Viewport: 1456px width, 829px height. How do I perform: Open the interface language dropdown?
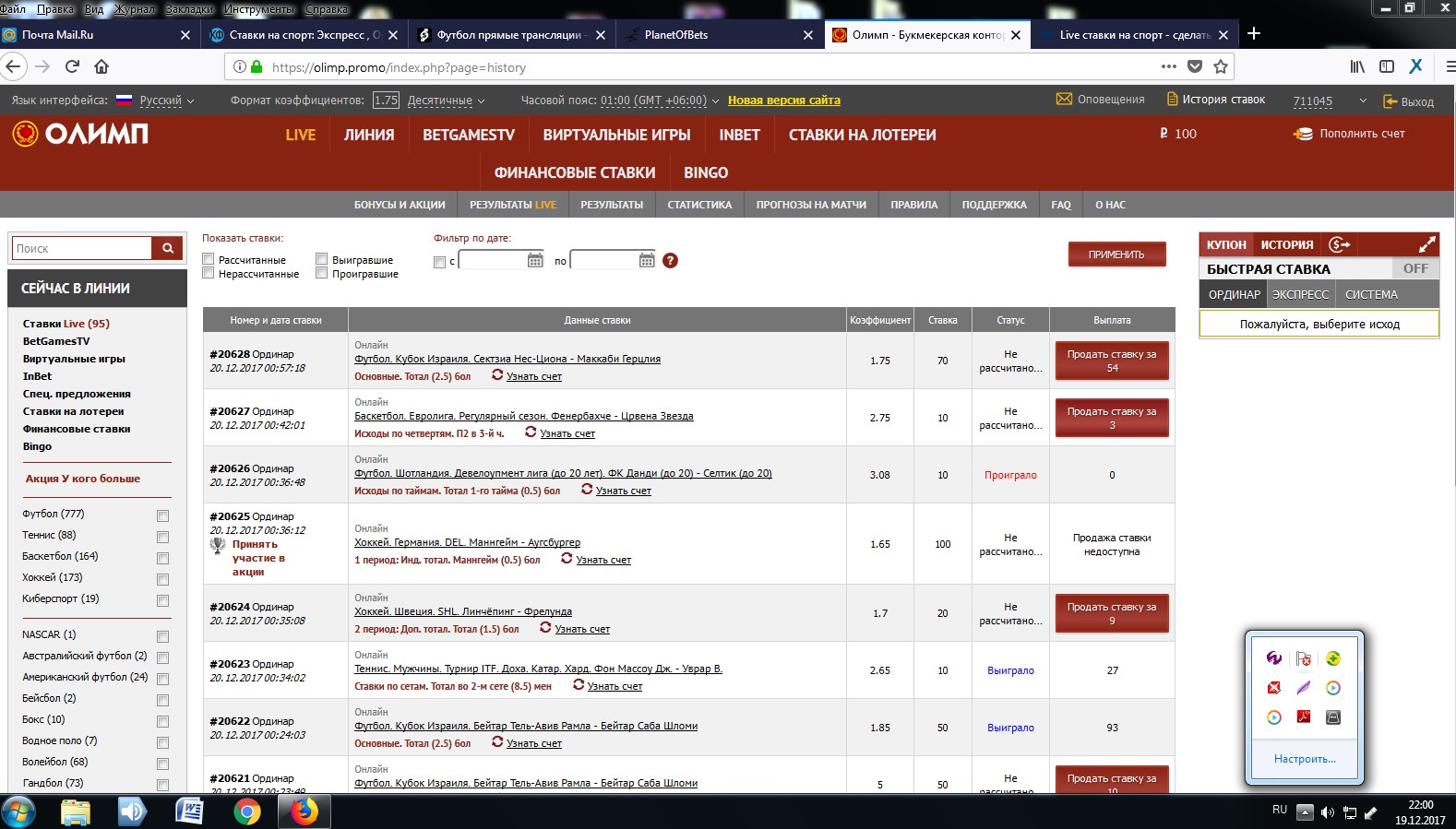(x=167, y=101)
